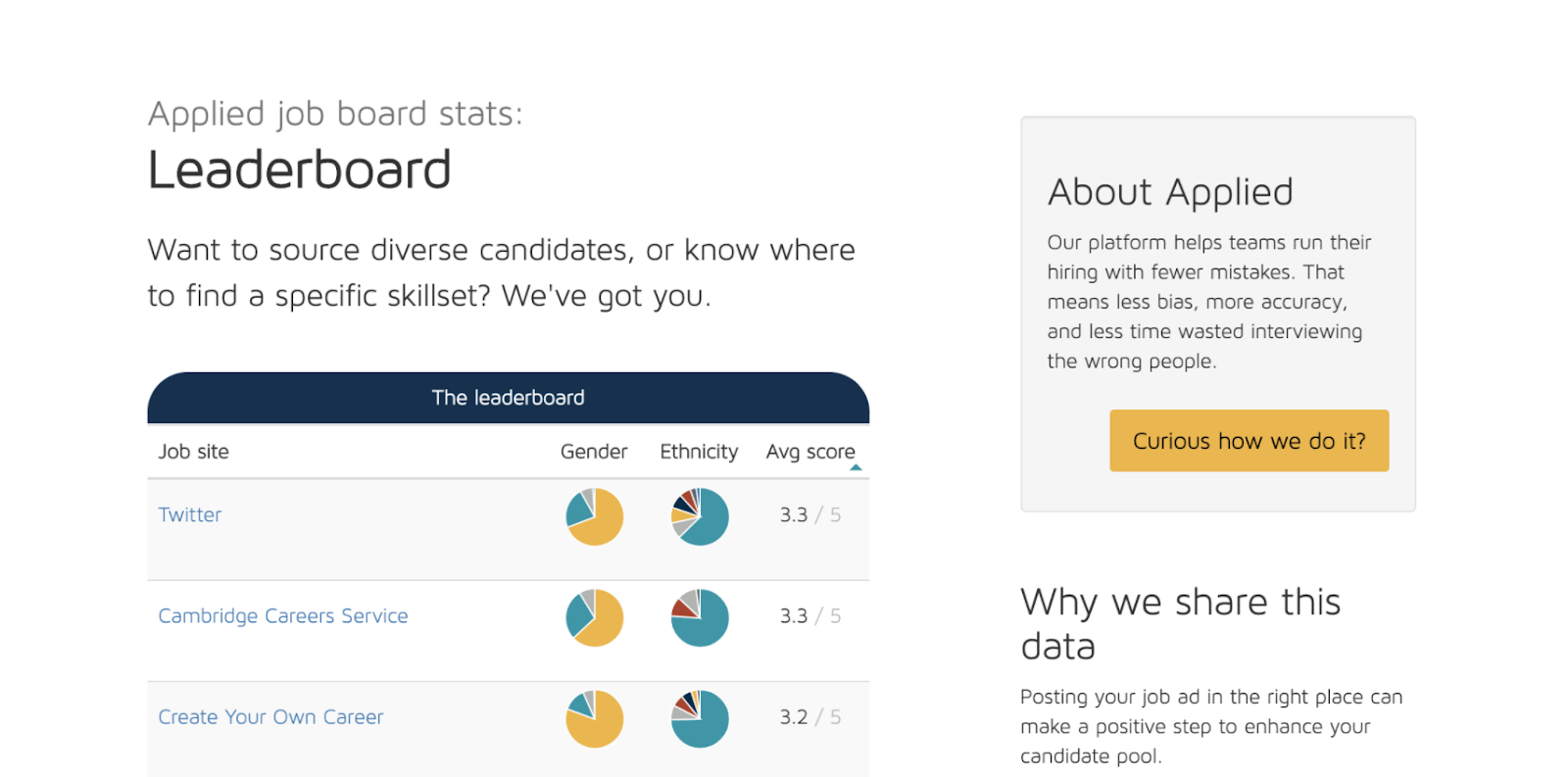Click the Twitter gender pie chart

[594, 516]
